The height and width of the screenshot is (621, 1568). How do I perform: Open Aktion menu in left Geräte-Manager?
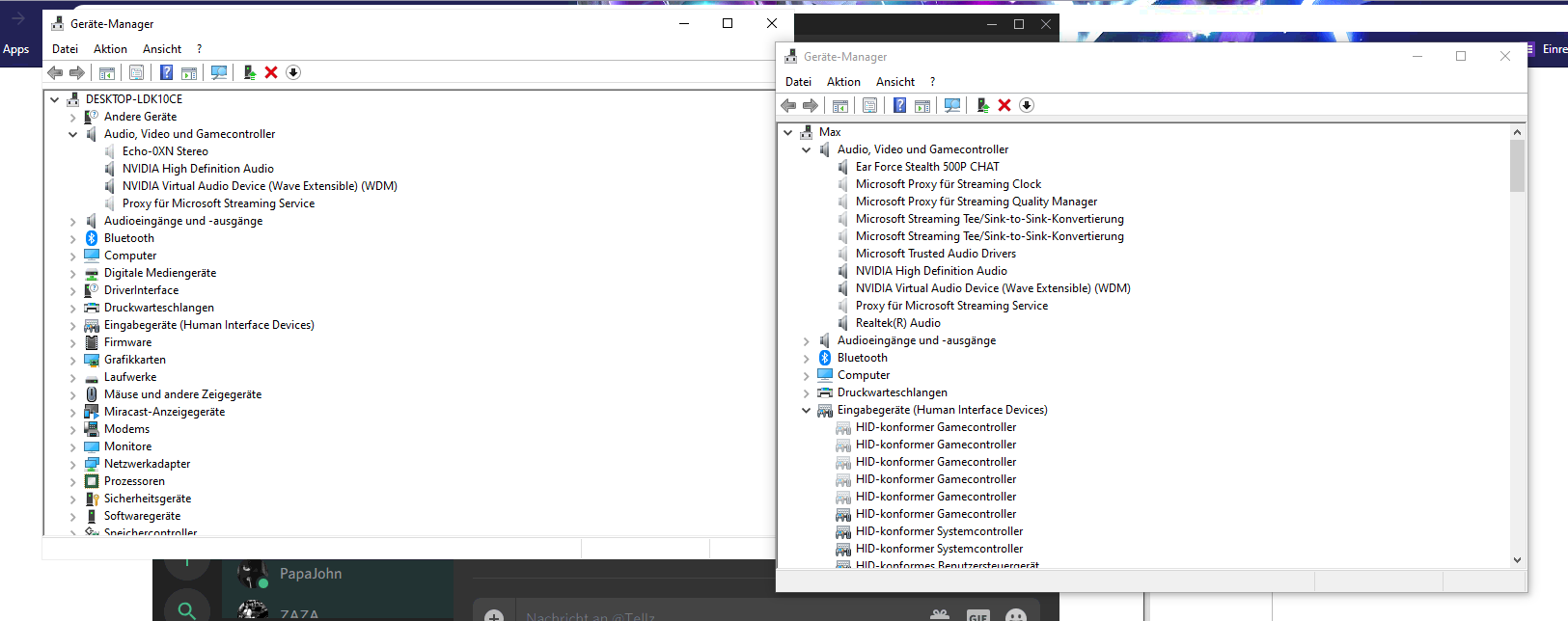click(110, 49)
